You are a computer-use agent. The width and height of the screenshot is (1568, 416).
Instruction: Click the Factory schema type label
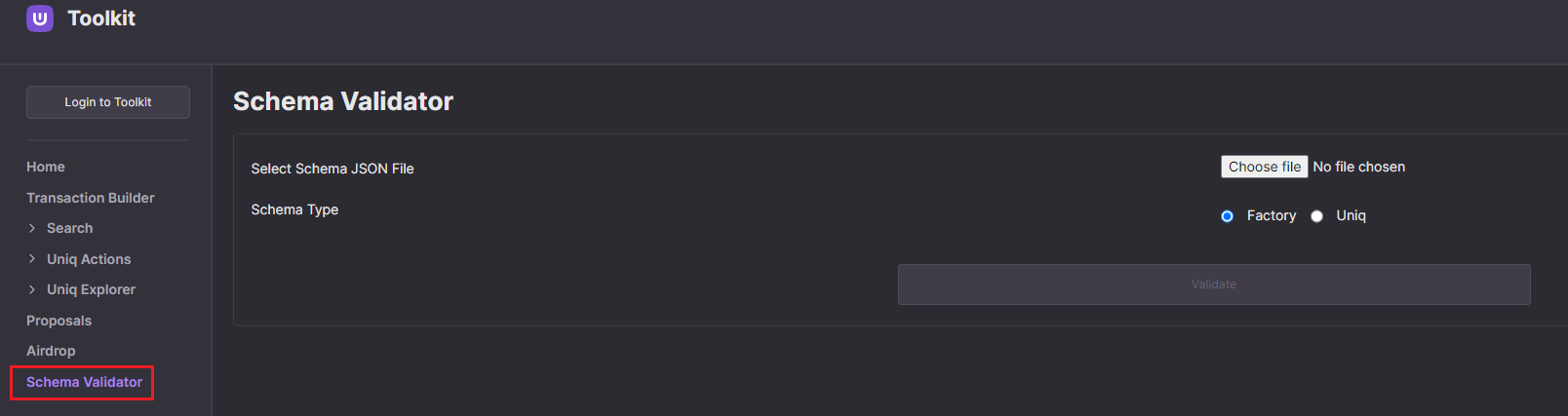coord(1272,215)
